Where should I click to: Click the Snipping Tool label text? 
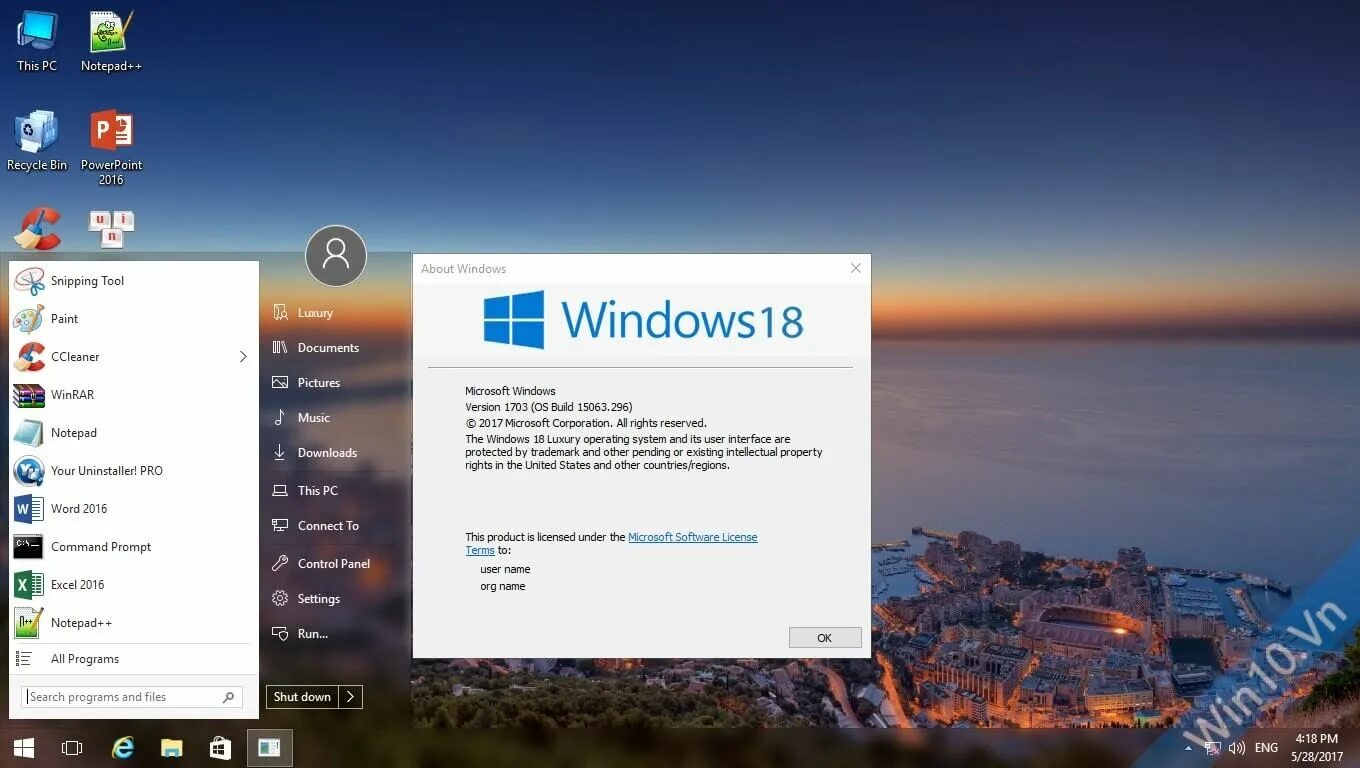click(x=88, y=281)
